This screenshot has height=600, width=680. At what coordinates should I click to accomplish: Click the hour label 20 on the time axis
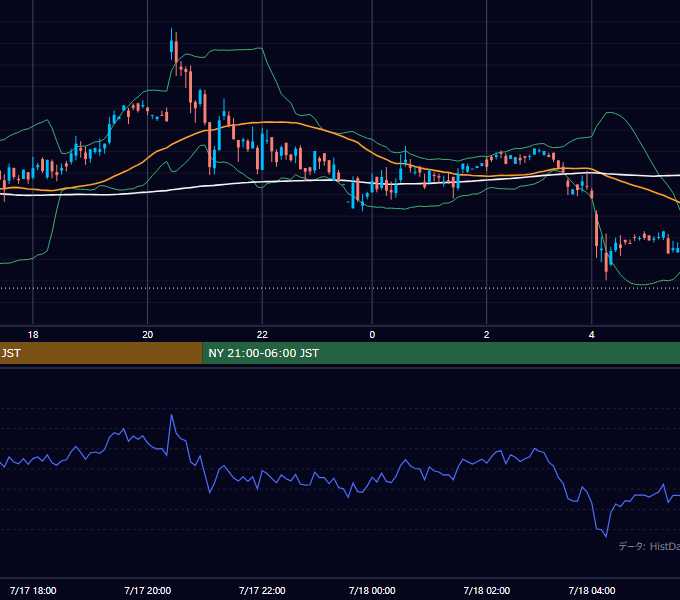[147, 335]
